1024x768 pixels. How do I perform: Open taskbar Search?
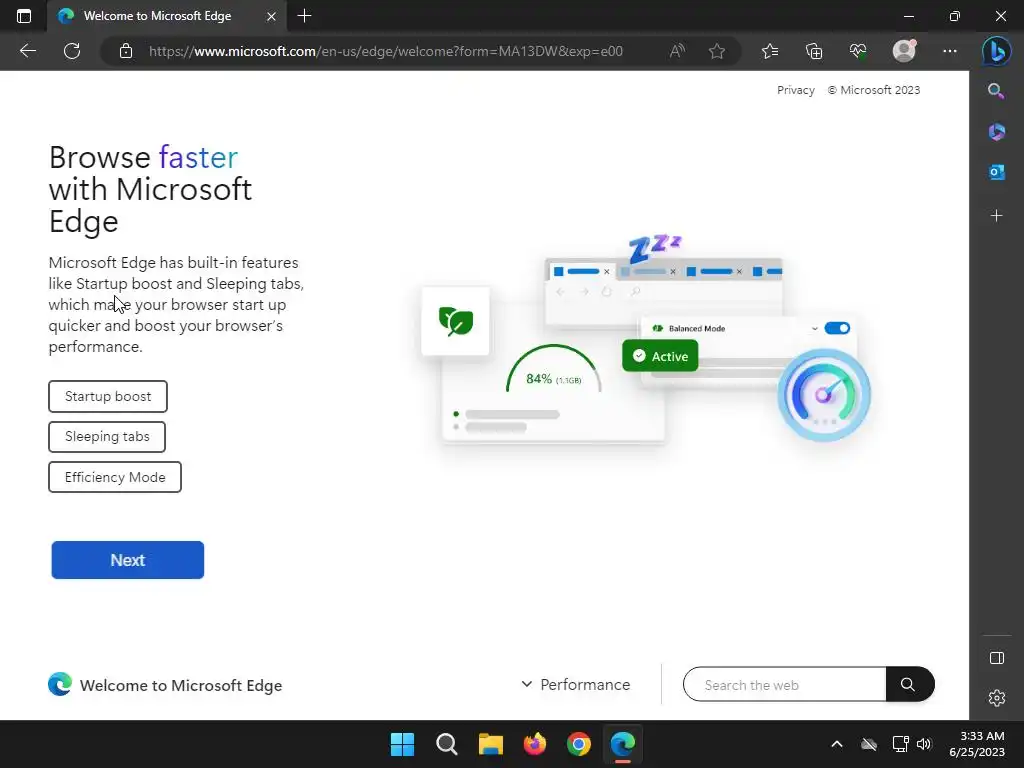(447, 744)
